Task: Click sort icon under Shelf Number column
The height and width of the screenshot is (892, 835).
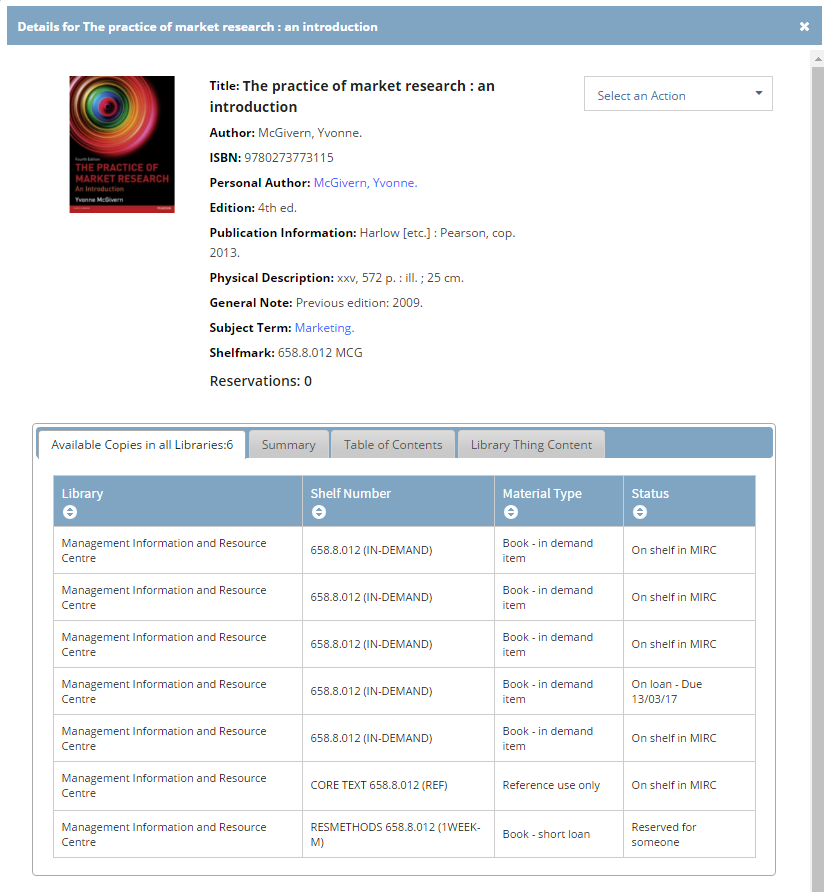Action: (318, 512)
